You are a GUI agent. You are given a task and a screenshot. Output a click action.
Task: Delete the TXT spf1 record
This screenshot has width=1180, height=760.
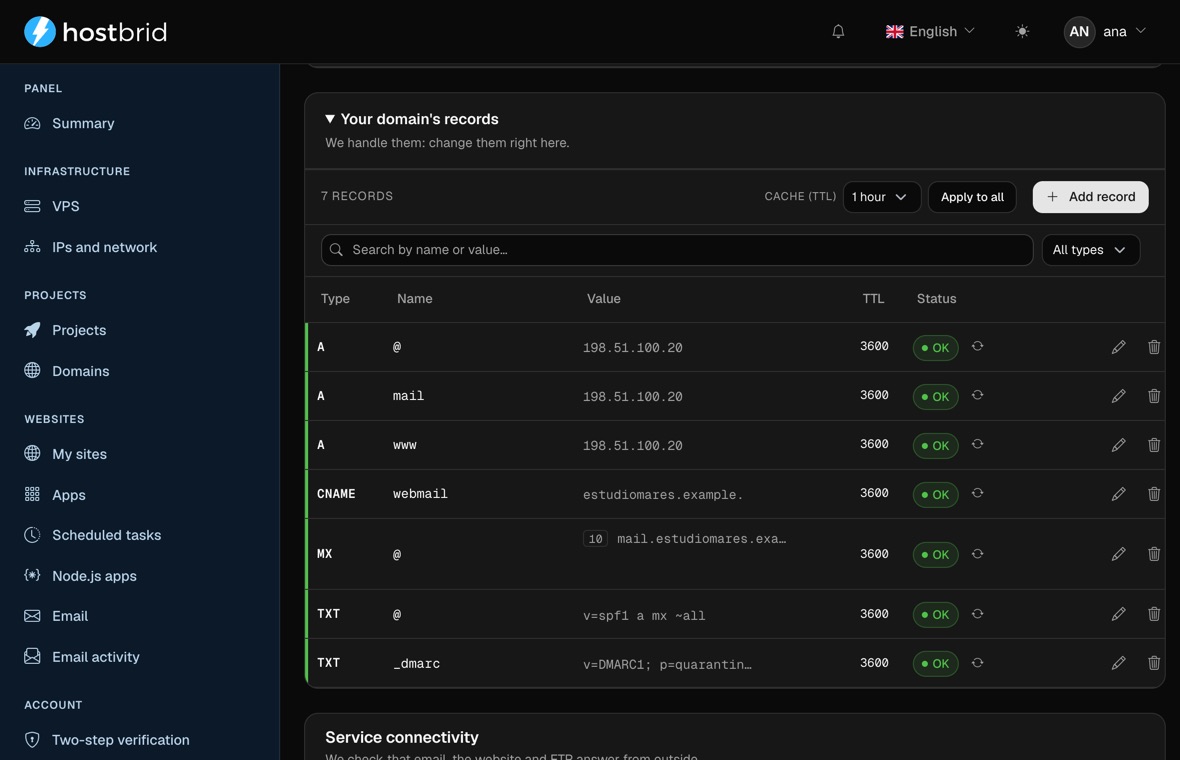(1154, 614)
